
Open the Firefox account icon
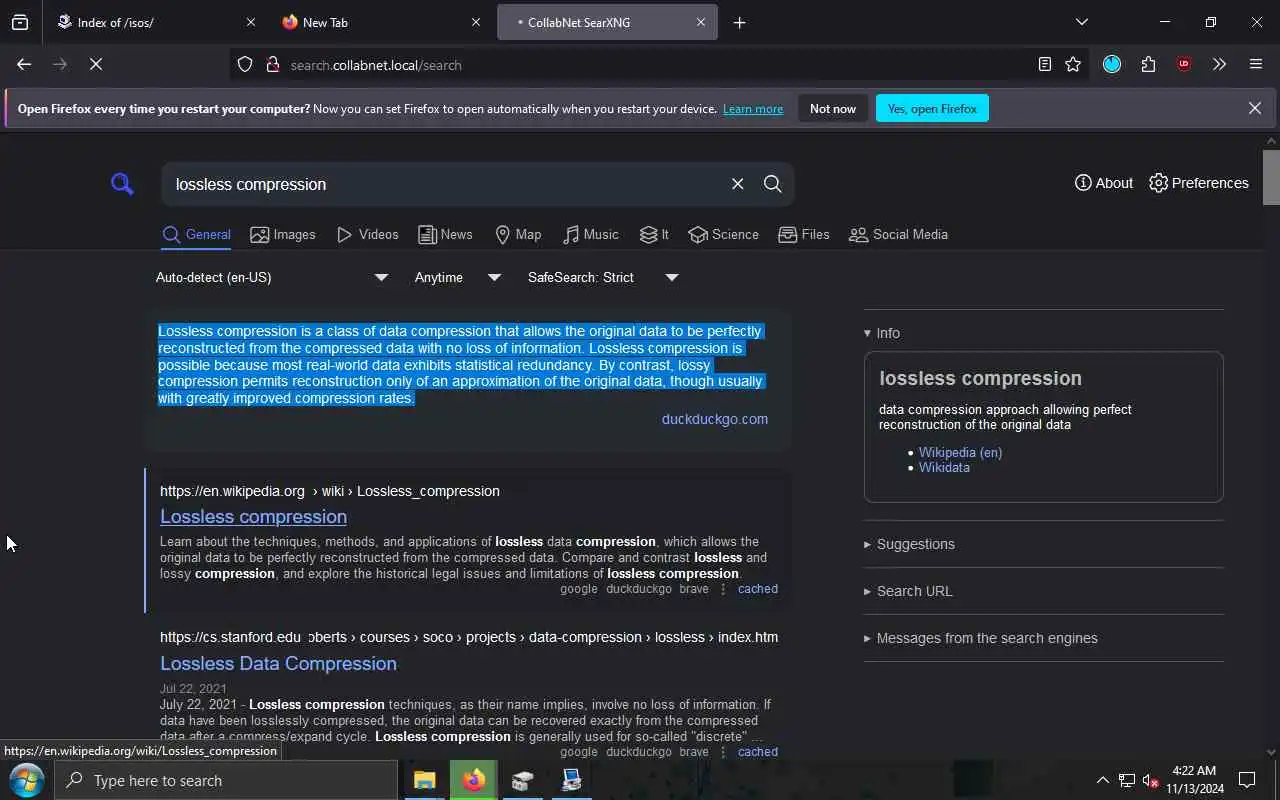(1112, 65)
